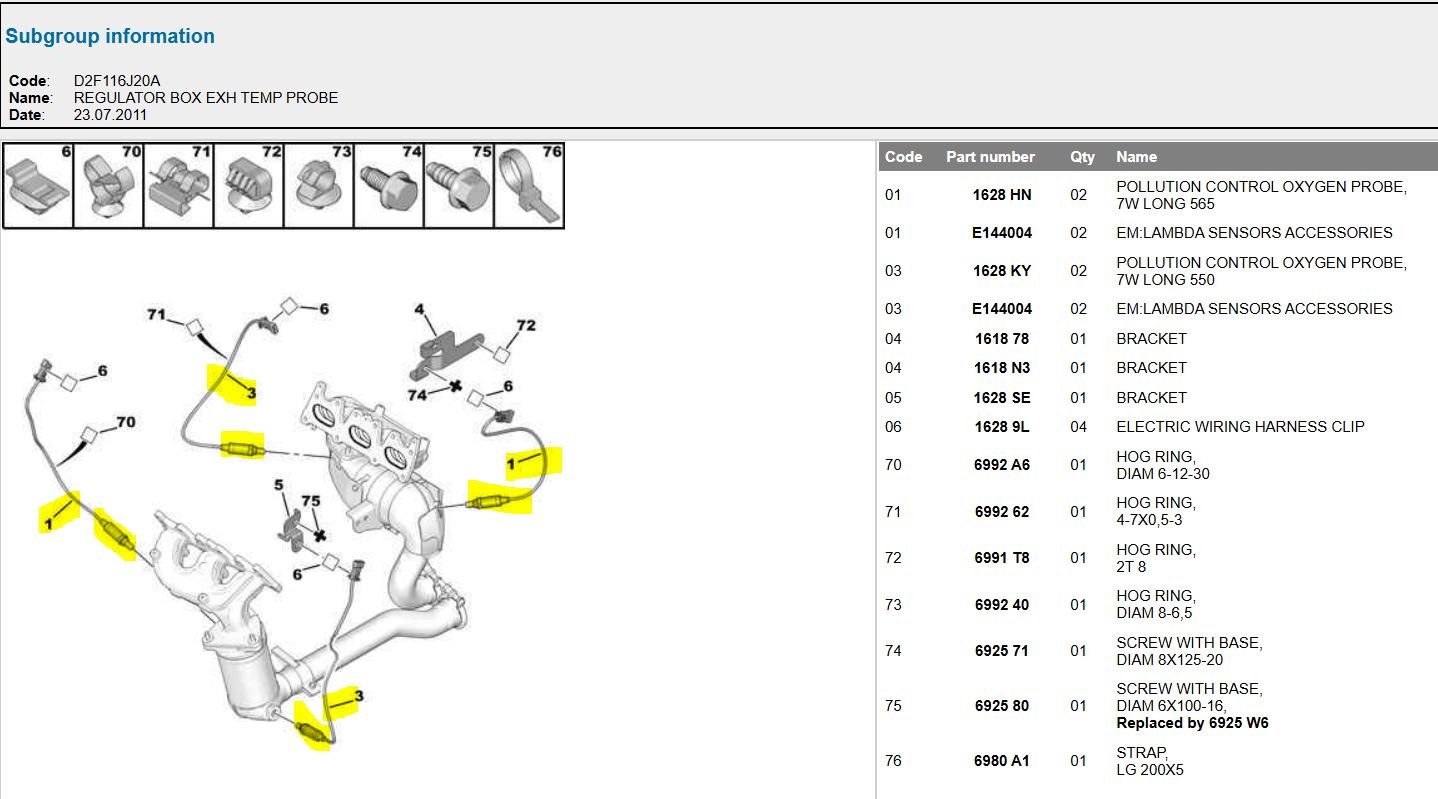Select part number 6925 80
Viewport: 1438px width, 799px height.
pos(1002,706)
